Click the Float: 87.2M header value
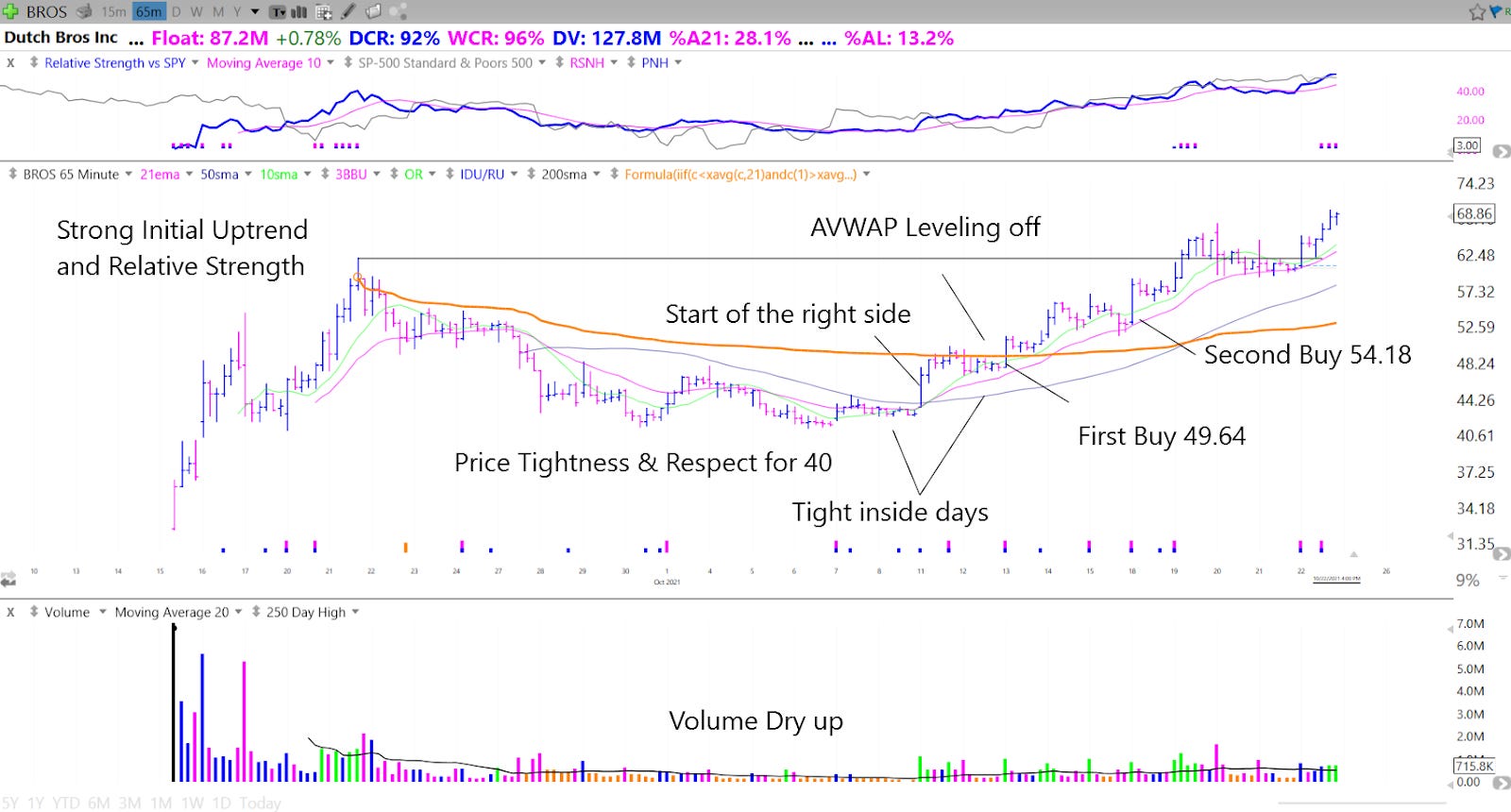Screen dimensions: 1511x812 coord(210,38)
